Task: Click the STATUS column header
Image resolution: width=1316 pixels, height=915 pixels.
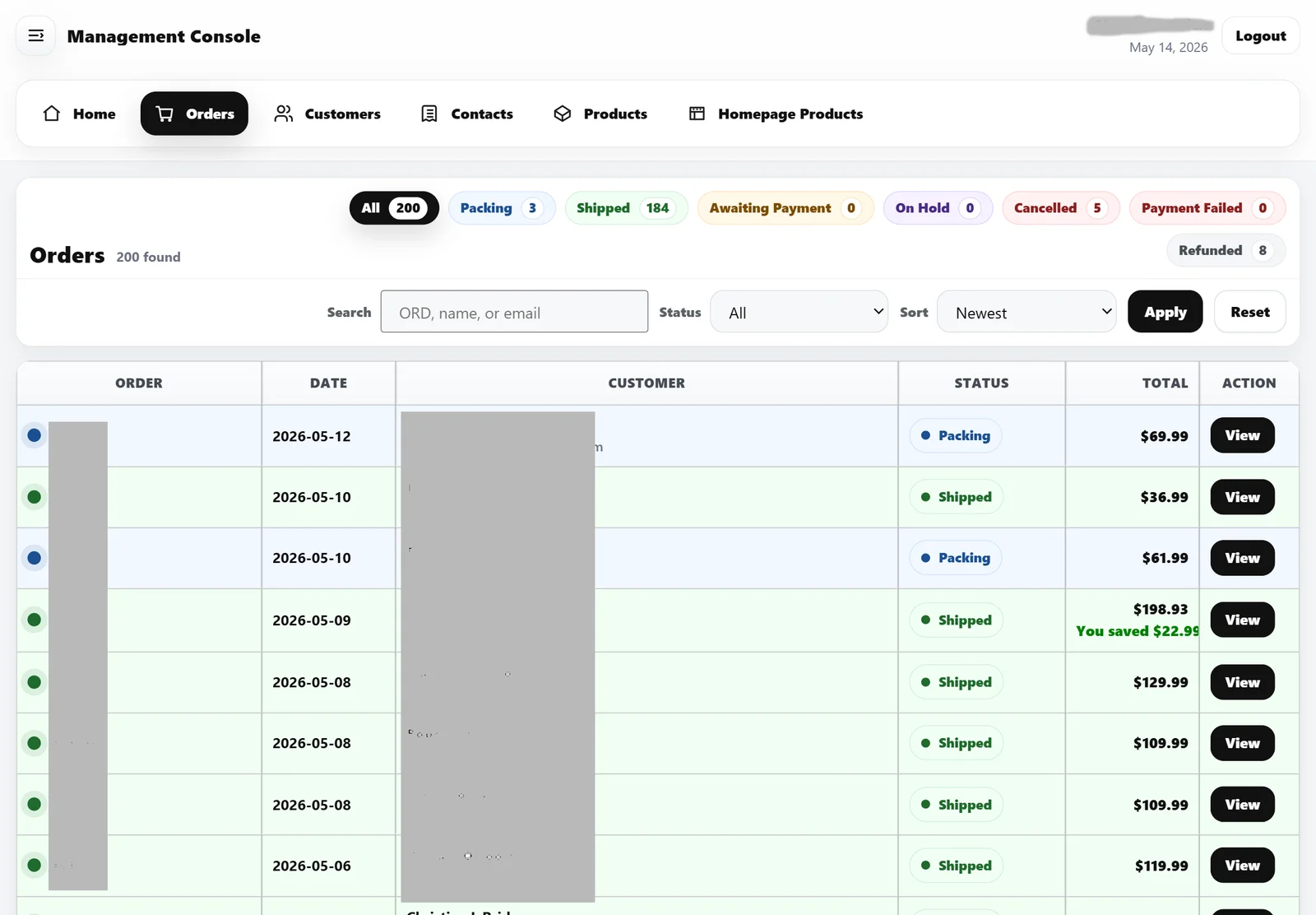Action: click(981, 383)
